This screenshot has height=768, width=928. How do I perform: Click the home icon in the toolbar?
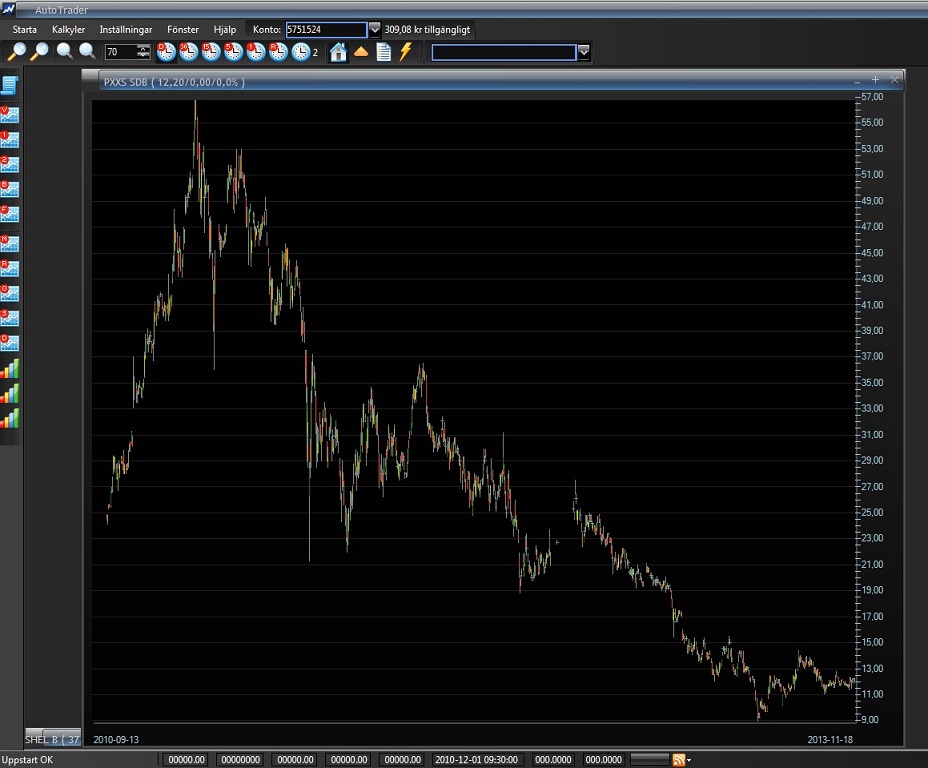(x=339, y=52)
